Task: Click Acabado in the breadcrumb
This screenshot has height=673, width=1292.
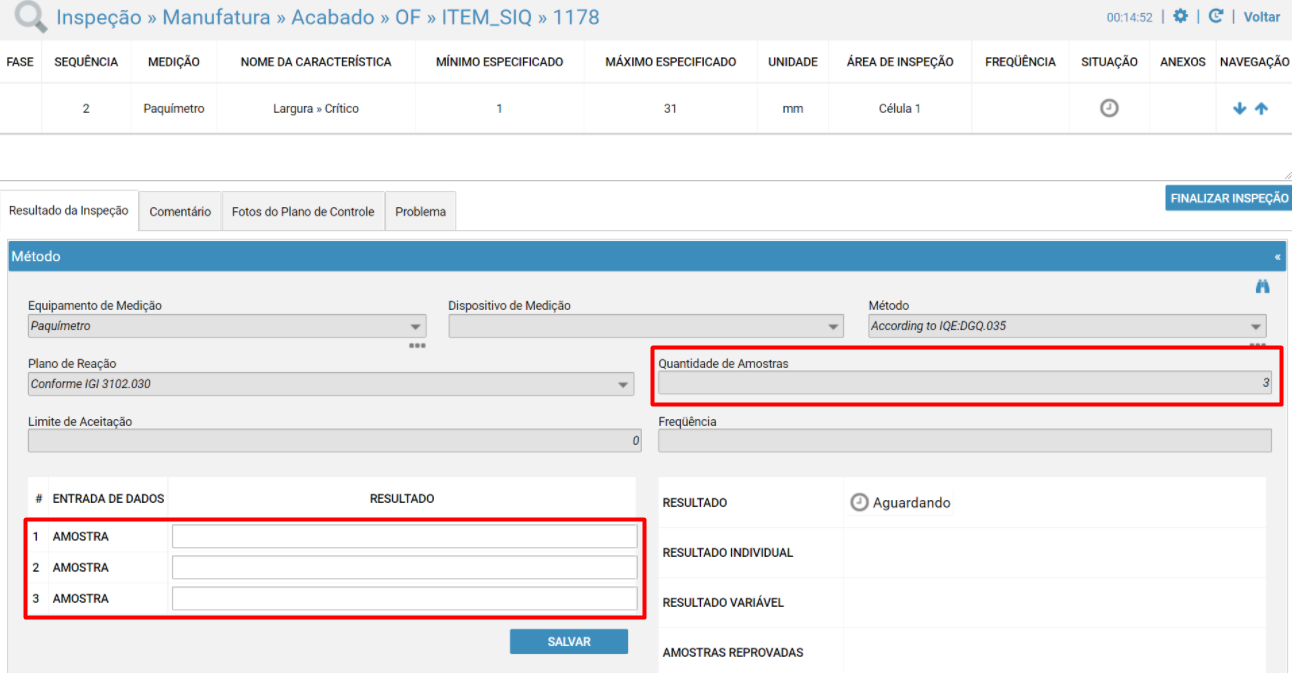Action: tap(333, 18)
